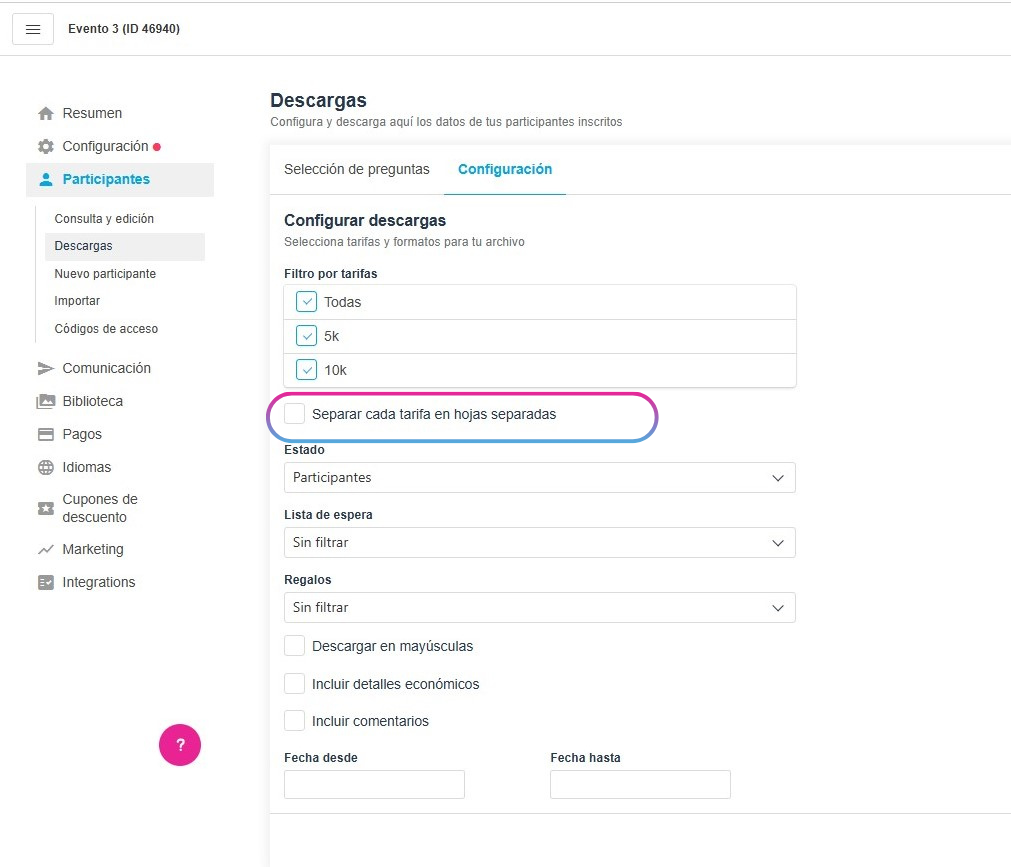The height and width of the screenshot is (867, 1011).
Task: Uncheck the Todas tarifa checkbox
Action: click(x=306, y=302)
